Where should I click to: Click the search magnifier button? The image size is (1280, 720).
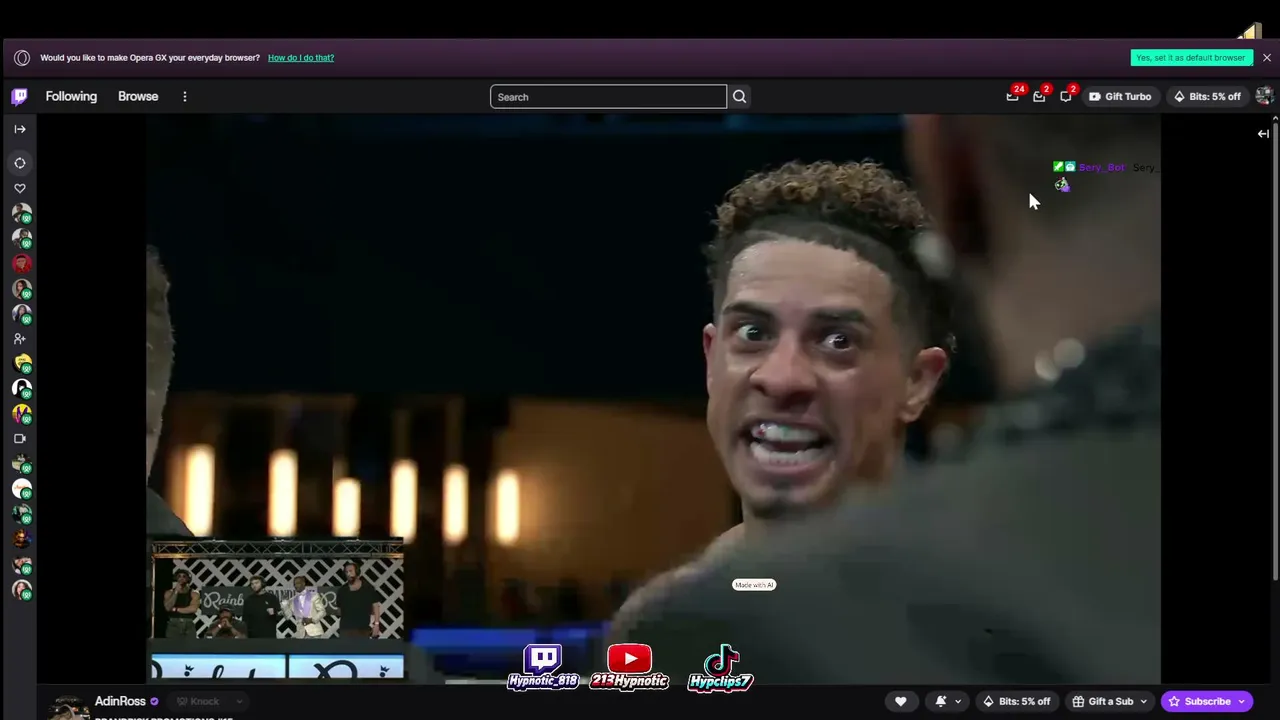coord(739,96)
